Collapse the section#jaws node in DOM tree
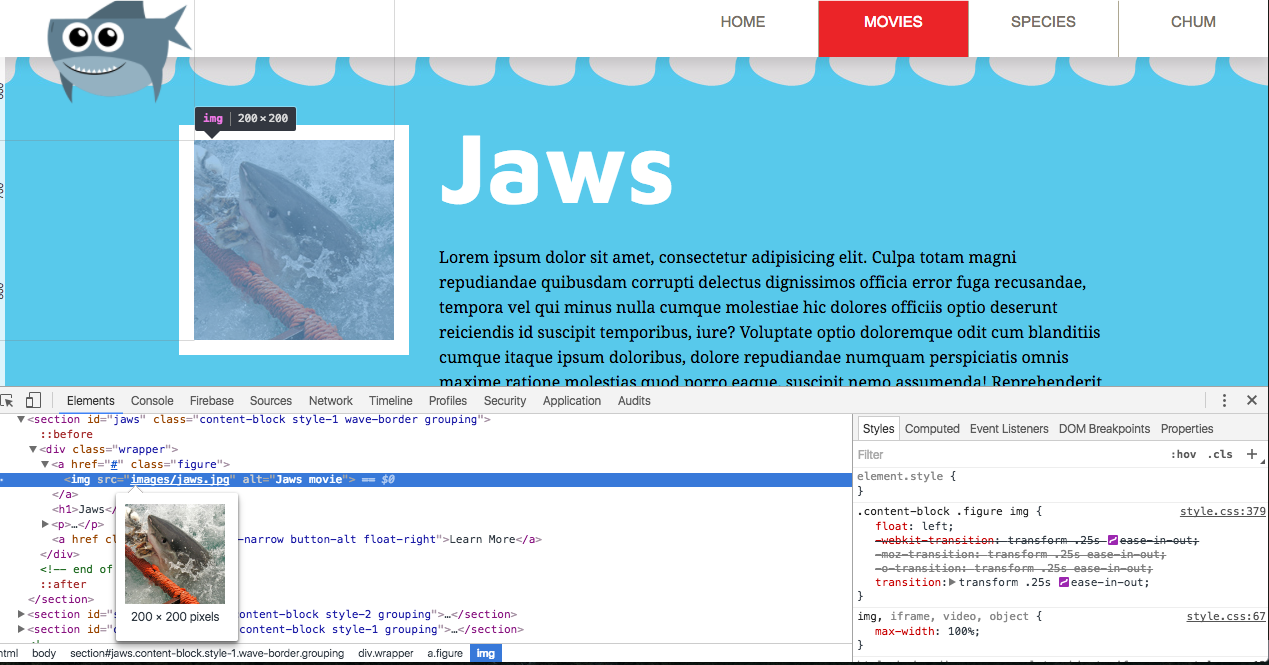1269x665 pixels. pyautogui.click(x=21, y=420)
